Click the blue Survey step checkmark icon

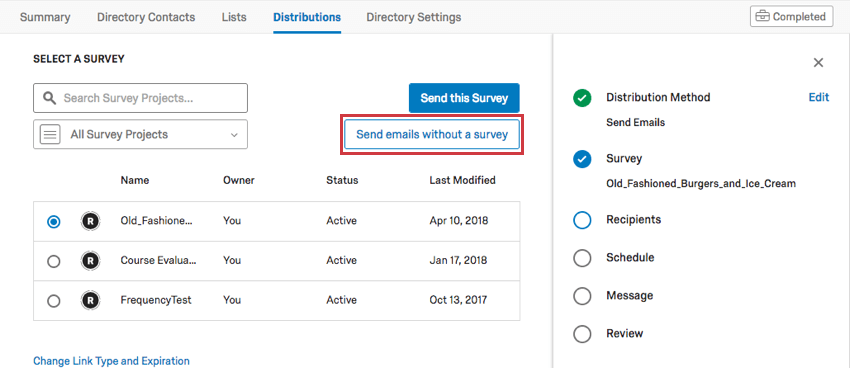point(582,159)
